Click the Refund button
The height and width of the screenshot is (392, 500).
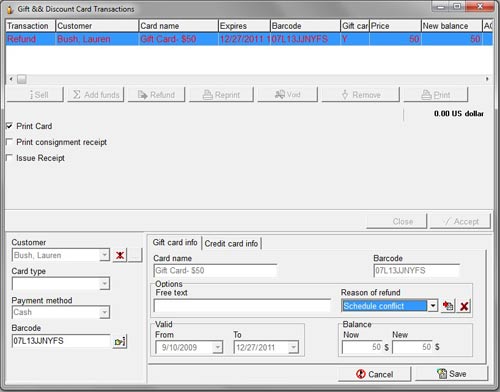coord(156,95)
